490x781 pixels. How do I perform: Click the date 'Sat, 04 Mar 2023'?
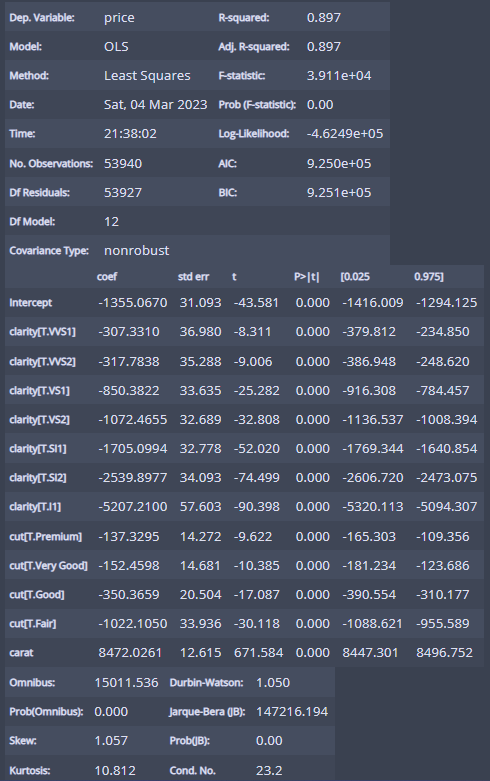click(155, 105)
